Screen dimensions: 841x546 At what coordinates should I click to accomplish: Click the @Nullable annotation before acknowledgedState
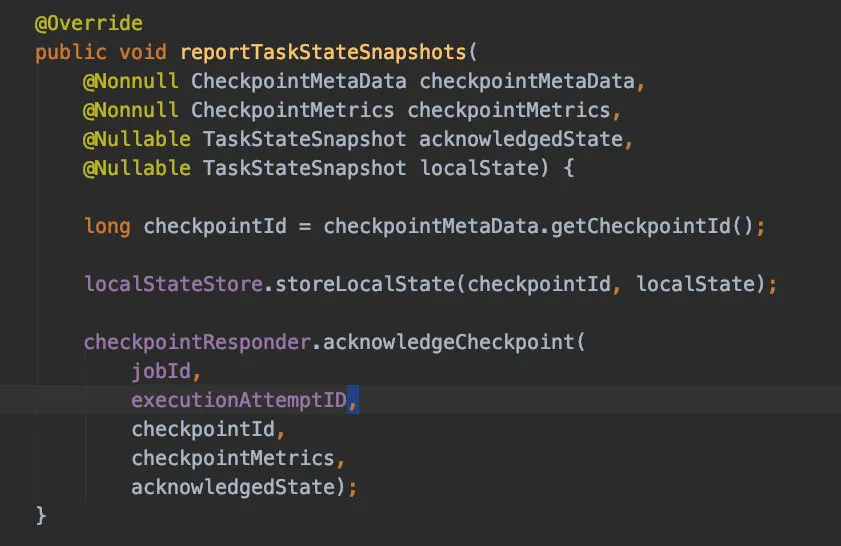click(x=137, y=139)
